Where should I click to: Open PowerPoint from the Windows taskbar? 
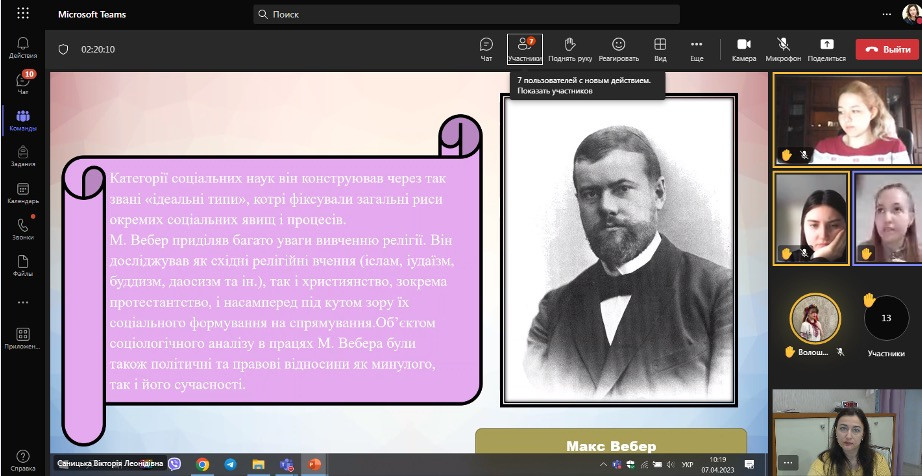tap(315, 465)
